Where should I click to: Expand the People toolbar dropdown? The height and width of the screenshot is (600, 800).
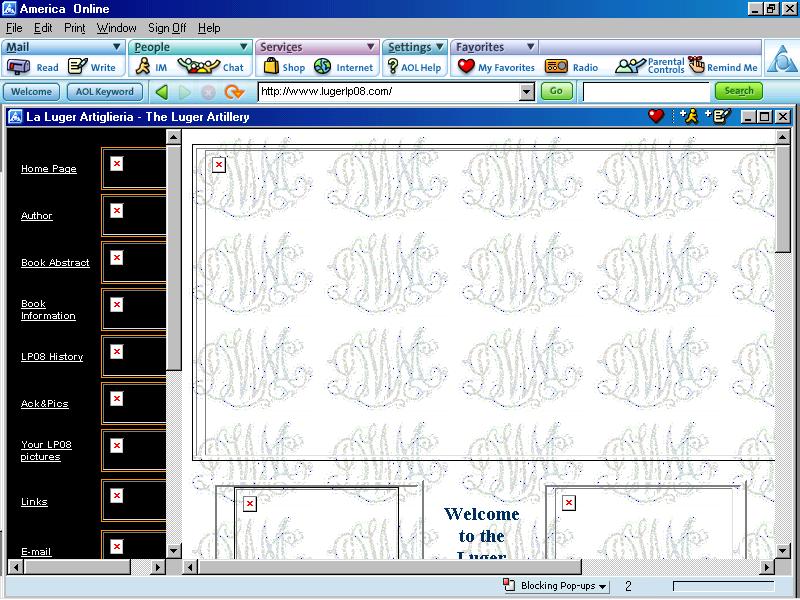click(x=244, y=47)
